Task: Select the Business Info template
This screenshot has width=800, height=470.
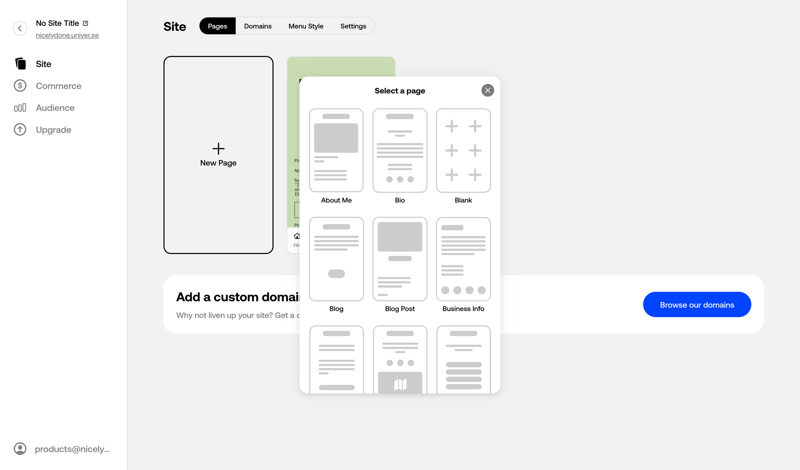Action: (x=463, y=259)
